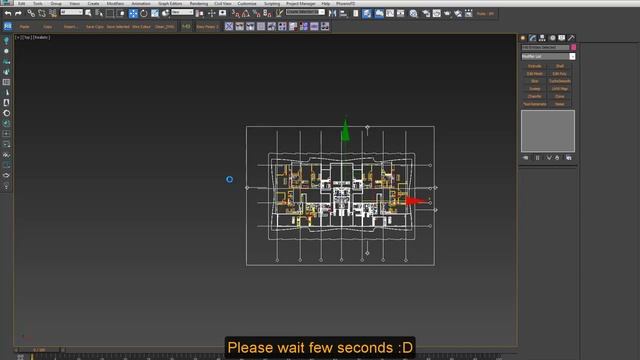
Task: Choose the Select Object tool
Action: click(88, 13)
